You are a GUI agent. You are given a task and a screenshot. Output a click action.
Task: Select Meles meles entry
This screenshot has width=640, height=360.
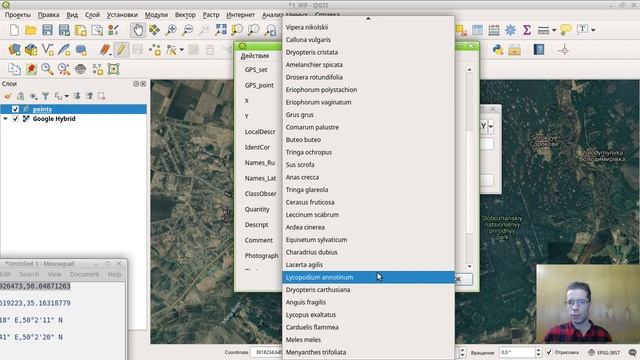point(368,340)
